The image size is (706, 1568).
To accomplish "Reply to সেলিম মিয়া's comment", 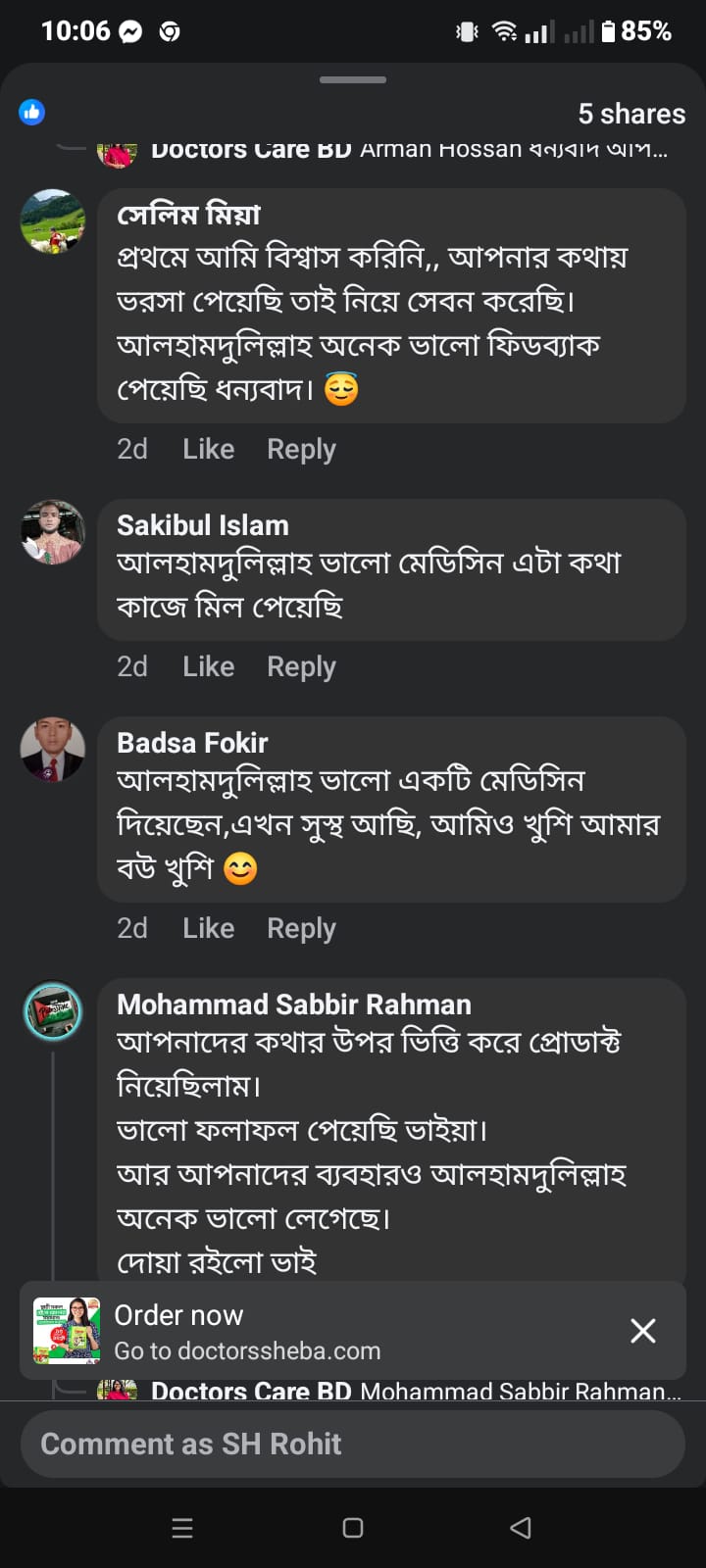I will click(301, 449).
